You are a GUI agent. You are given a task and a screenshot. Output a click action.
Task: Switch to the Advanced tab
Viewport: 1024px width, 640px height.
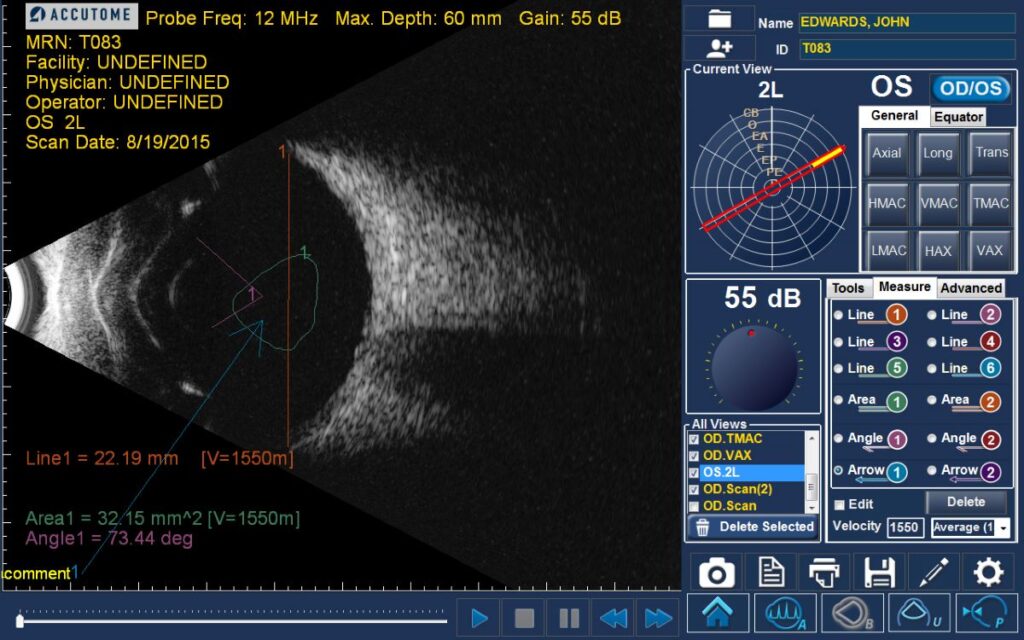pos(971,288)
